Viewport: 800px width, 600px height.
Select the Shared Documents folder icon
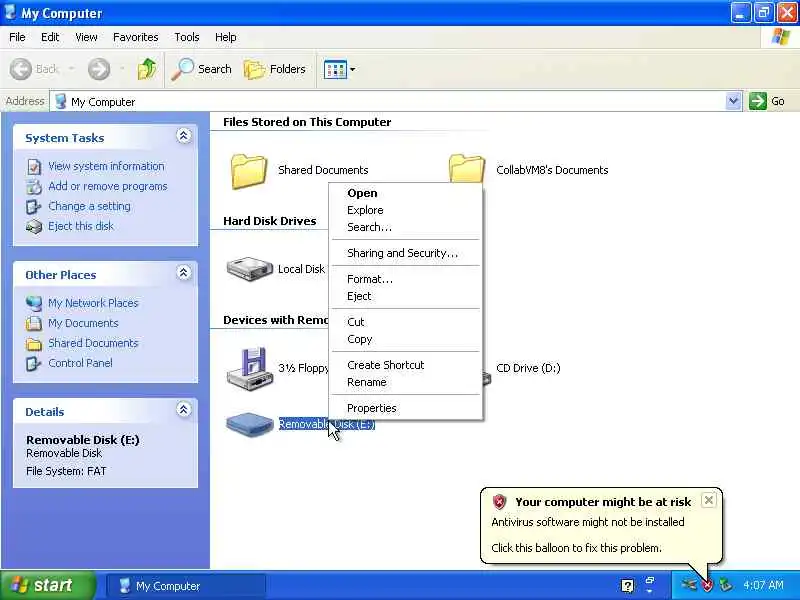click(249, 171)
